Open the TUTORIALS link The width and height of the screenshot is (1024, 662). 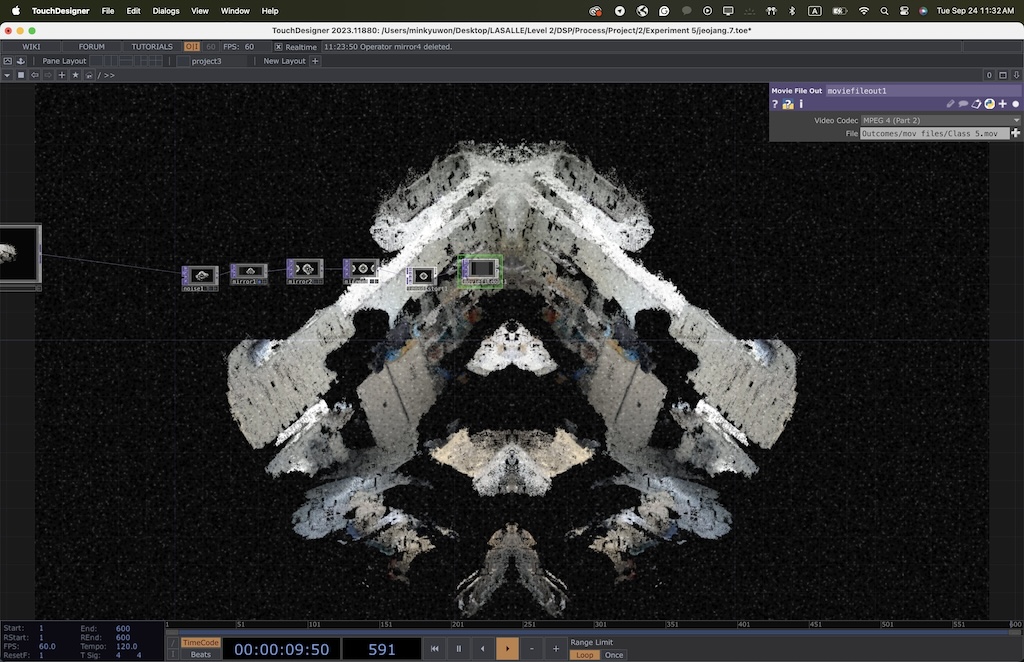[x=152, y=47]
